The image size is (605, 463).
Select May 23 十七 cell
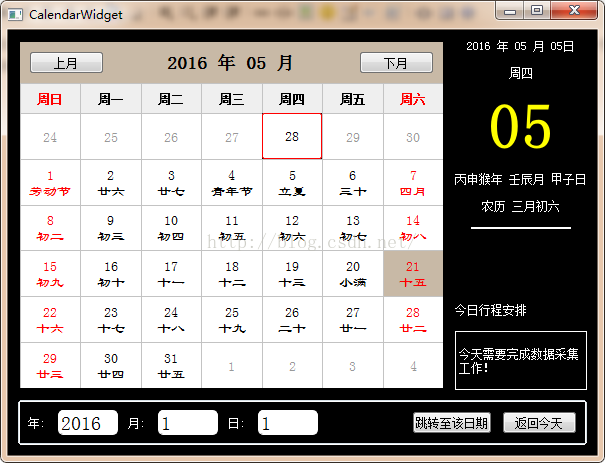[x=111, y=320]
